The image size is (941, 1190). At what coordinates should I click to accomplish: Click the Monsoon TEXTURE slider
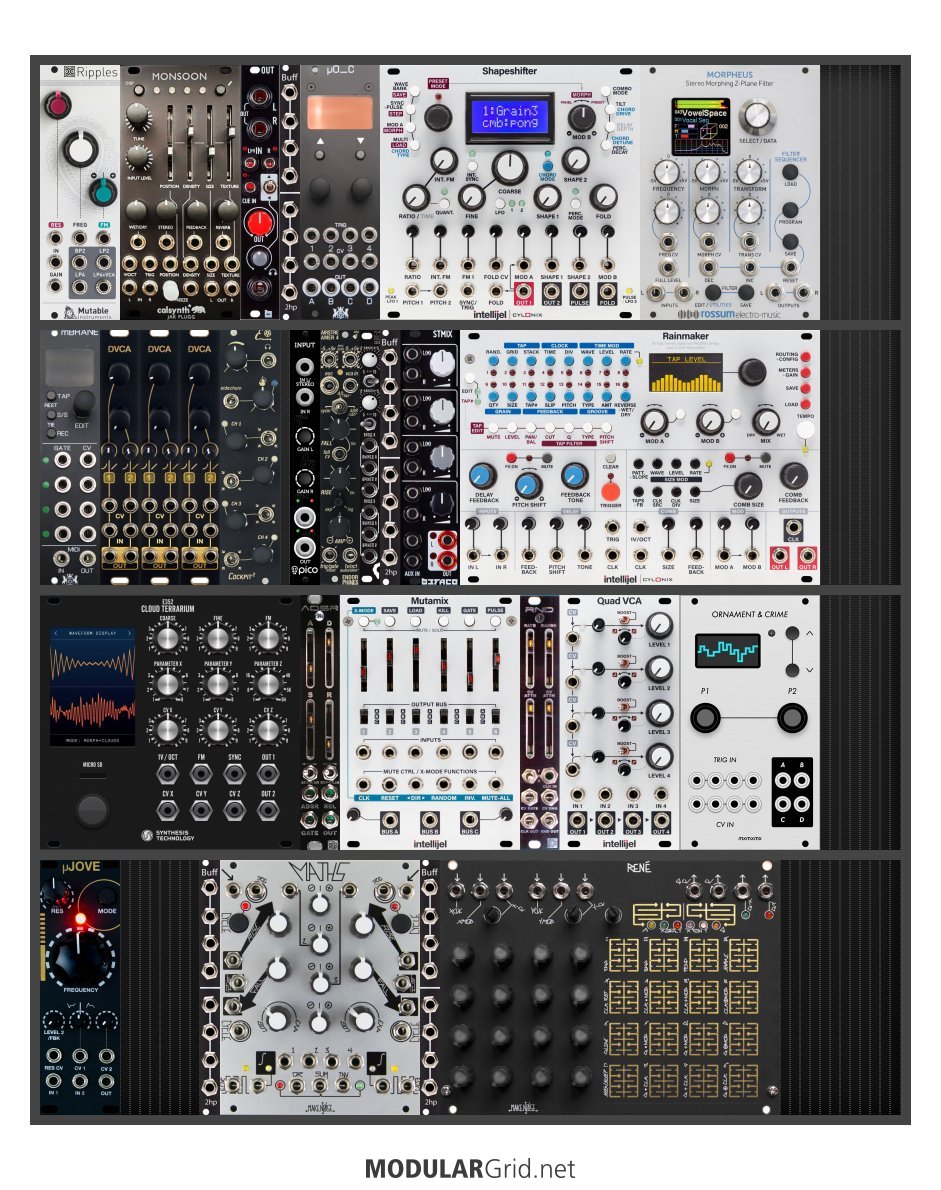229,142
